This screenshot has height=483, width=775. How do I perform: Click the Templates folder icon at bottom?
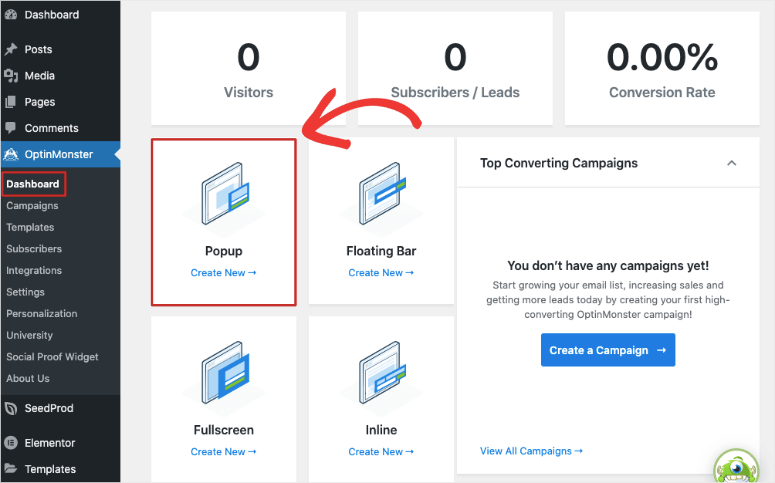[11, 468]
